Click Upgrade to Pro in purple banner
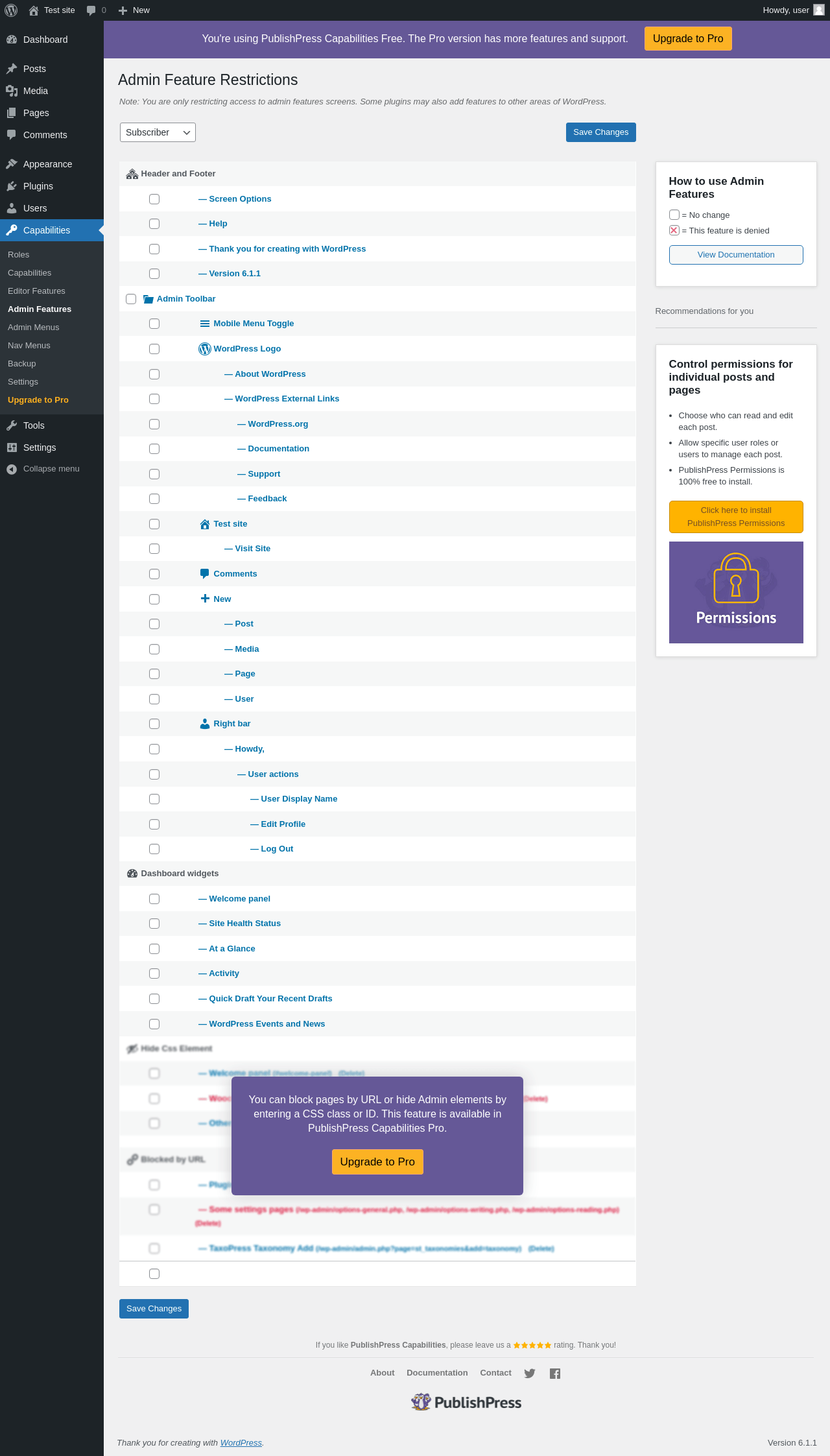 (x=688, y=38)
